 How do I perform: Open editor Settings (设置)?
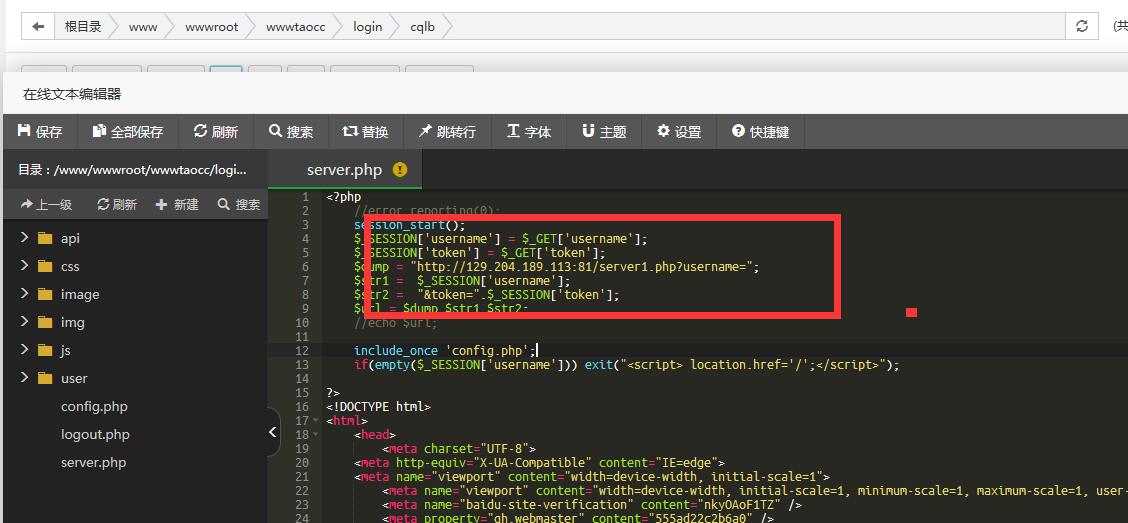tap(679, 132)
